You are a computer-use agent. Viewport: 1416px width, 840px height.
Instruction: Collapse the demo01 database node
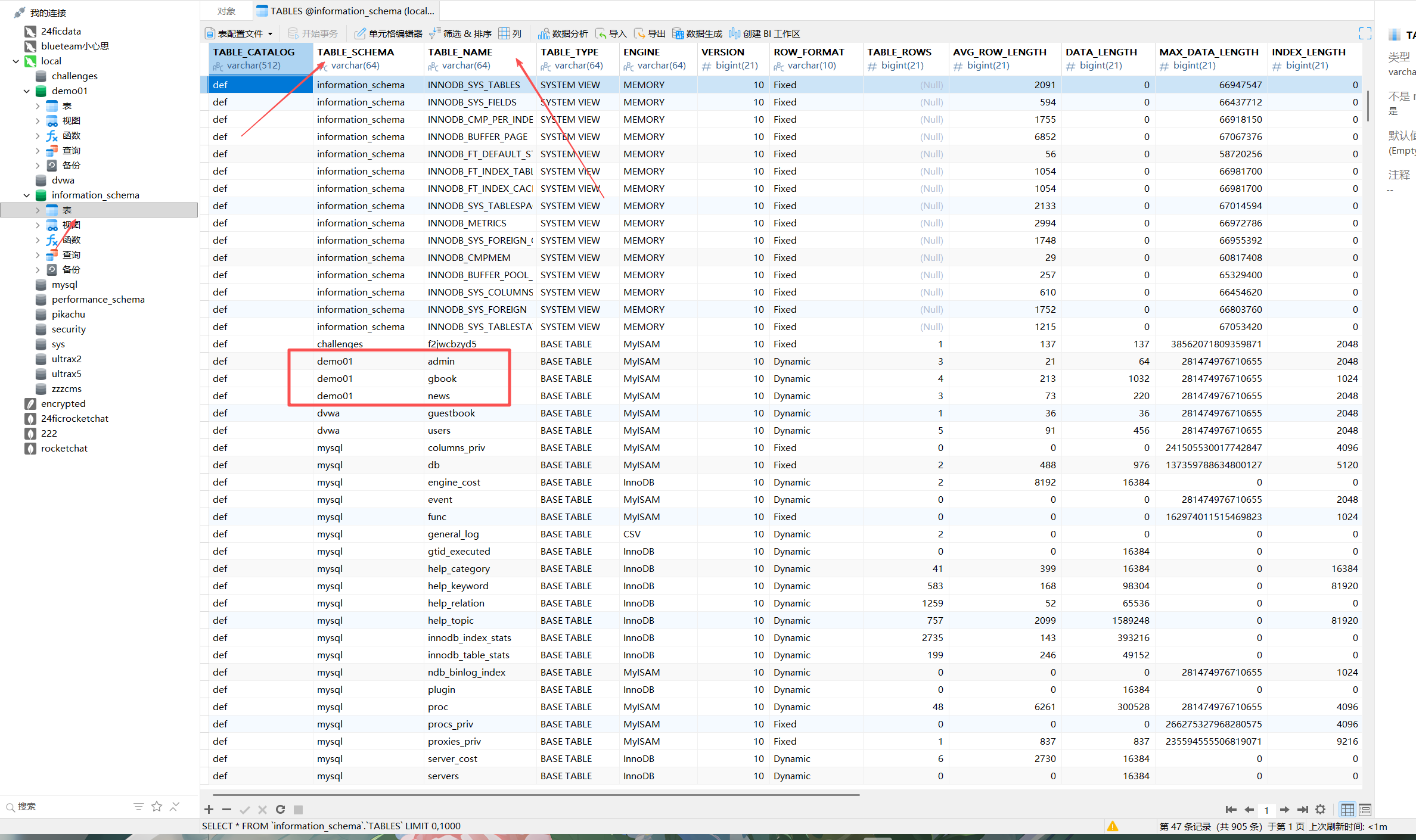coord(26,91)
